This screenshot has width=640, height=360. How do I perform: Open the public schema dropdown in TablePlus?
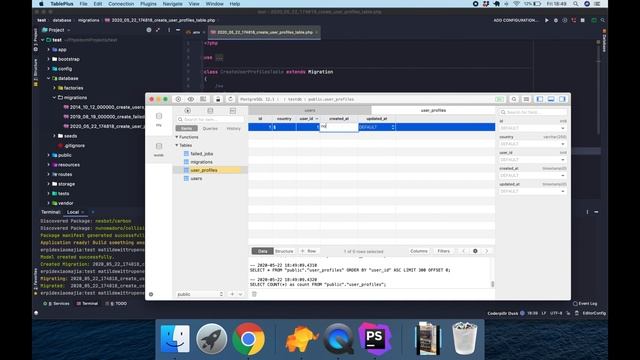(x=200, y=294)
